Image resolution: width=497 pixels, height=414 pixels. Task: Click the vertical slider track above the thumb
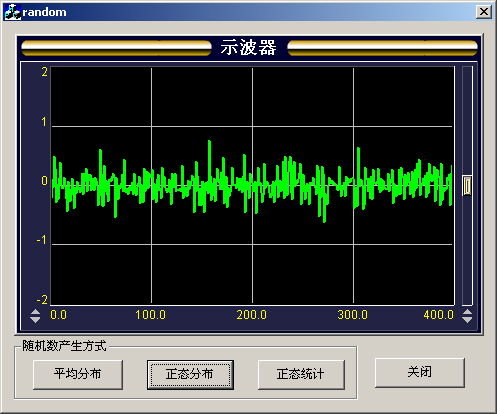pos(467,121)
